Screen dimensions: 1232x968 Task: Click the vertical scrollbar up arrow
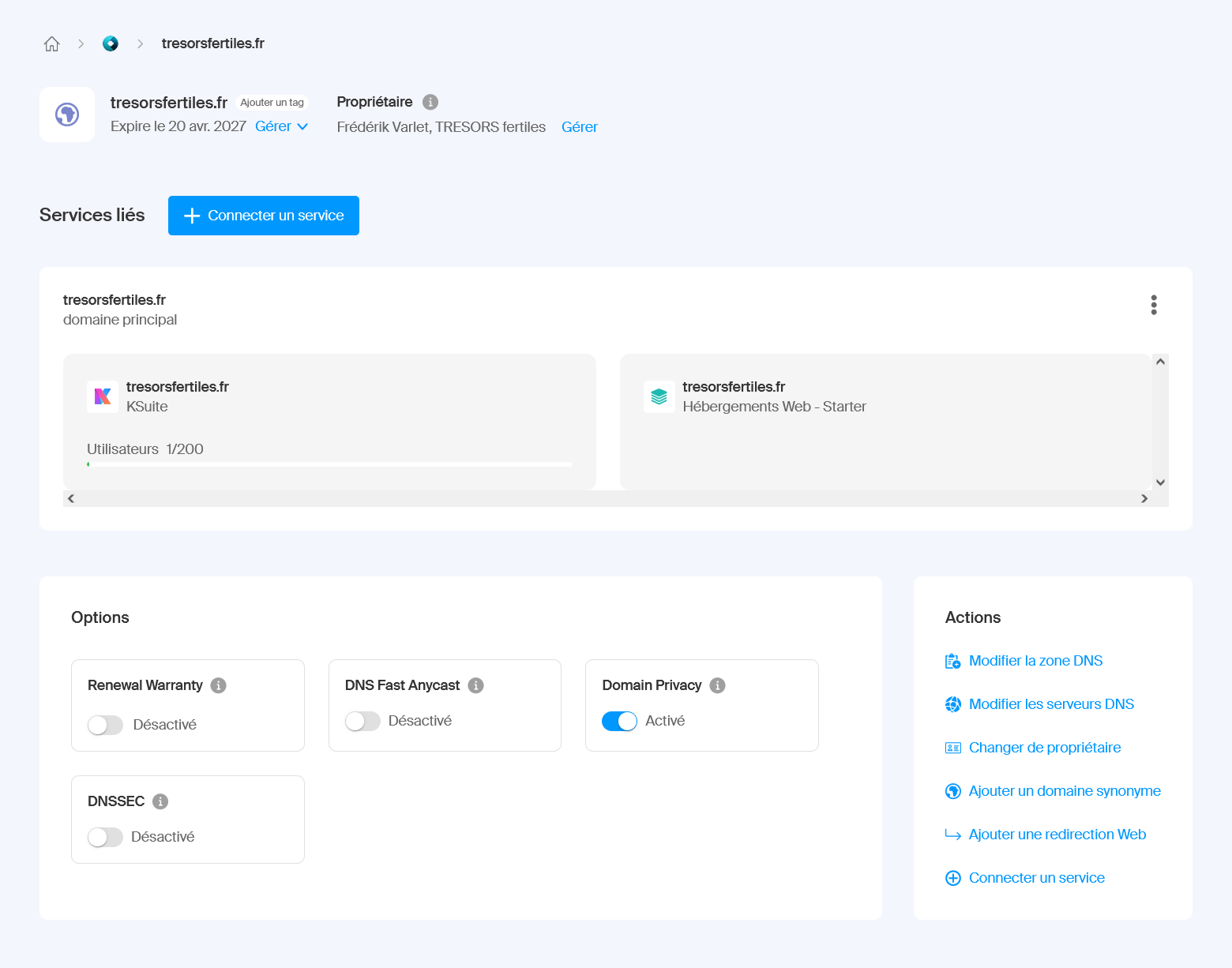point(1160,362)
